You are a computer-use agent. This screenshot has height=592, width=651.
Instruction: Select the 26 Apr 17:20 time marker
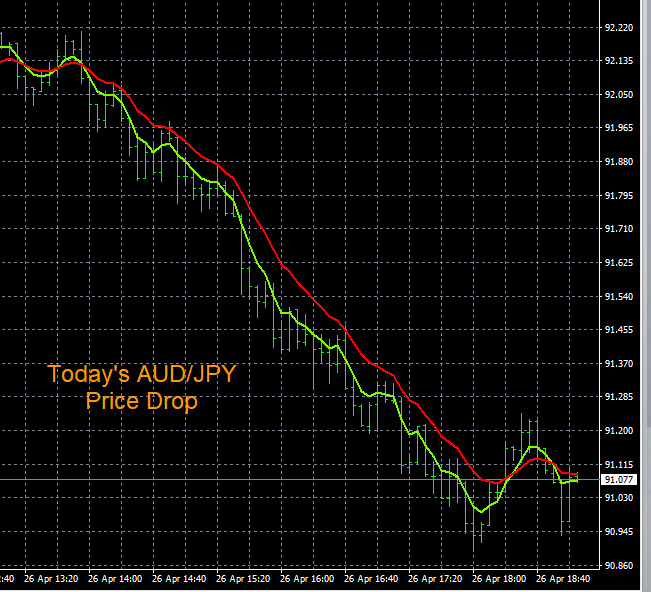(x=435, y=578)
